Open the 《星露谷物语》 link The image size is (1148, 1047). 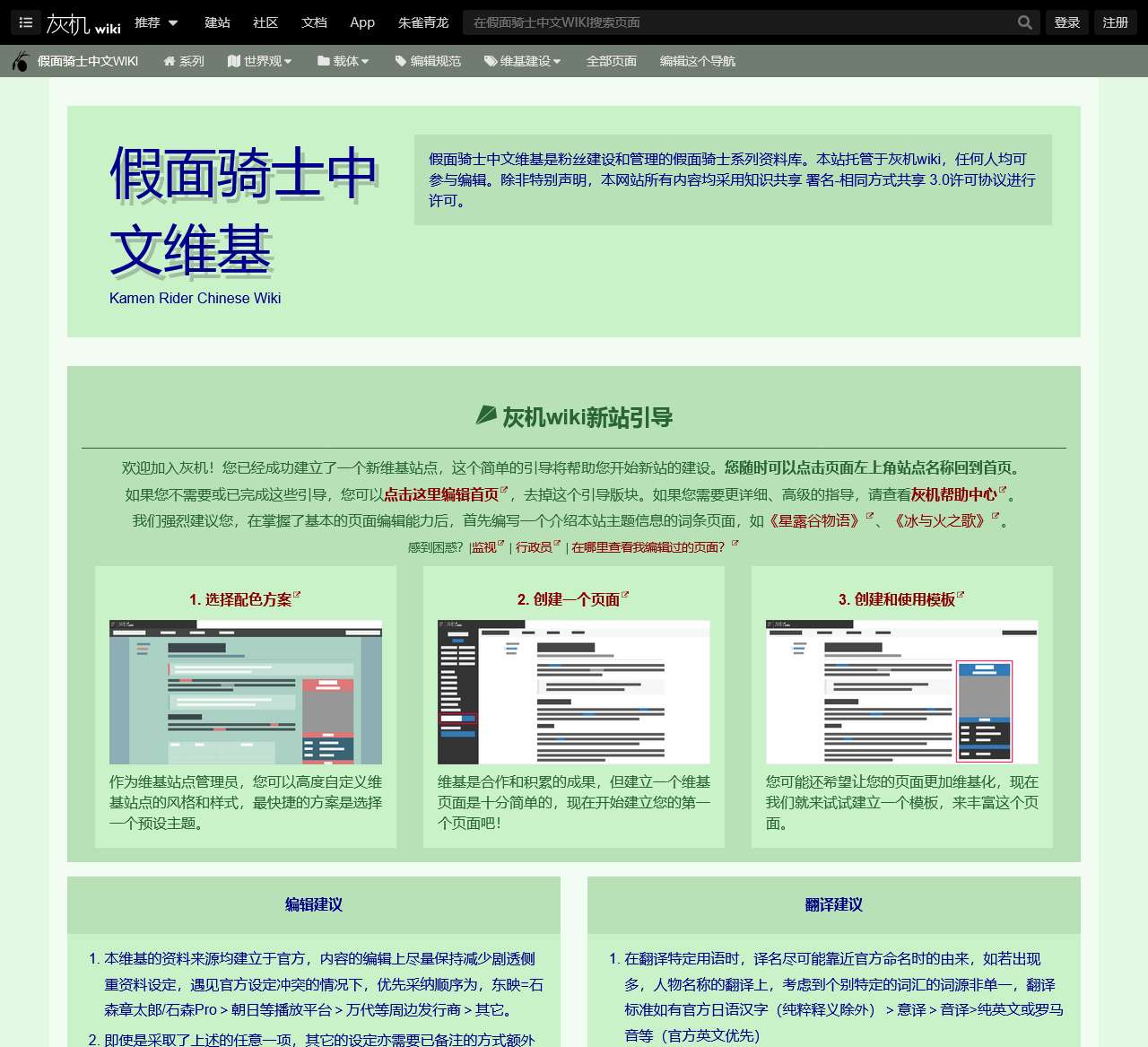814,520
